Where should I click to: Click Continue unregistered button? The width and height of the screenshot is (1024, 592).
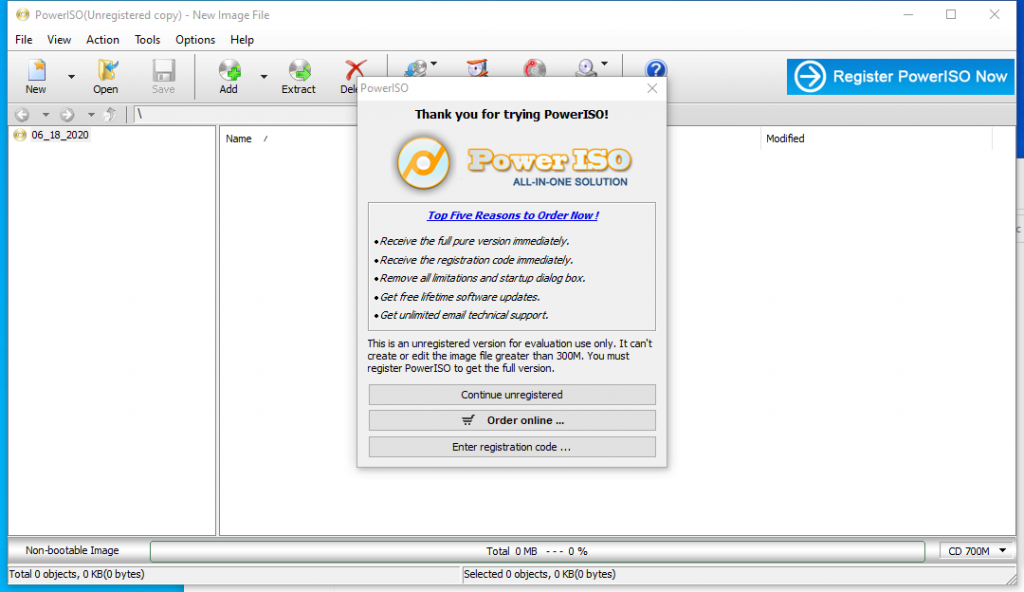click(512, 395)
